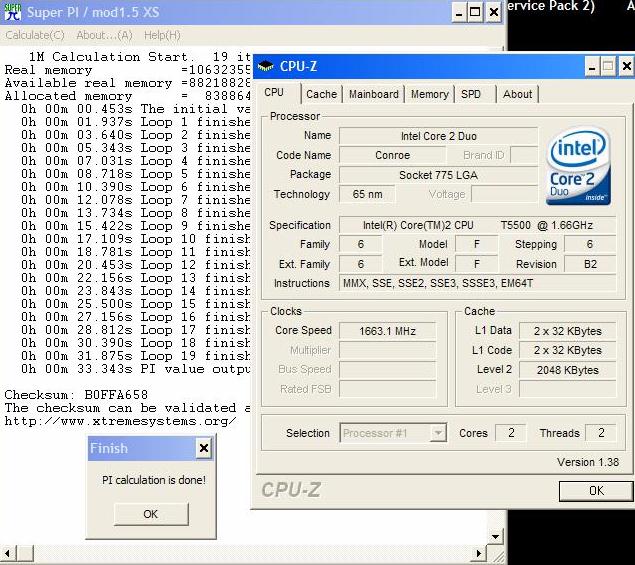Click the L1 Code value 2 x 32 KBytes
Viewport: 635px width, 565px height.
pos(567,350)
